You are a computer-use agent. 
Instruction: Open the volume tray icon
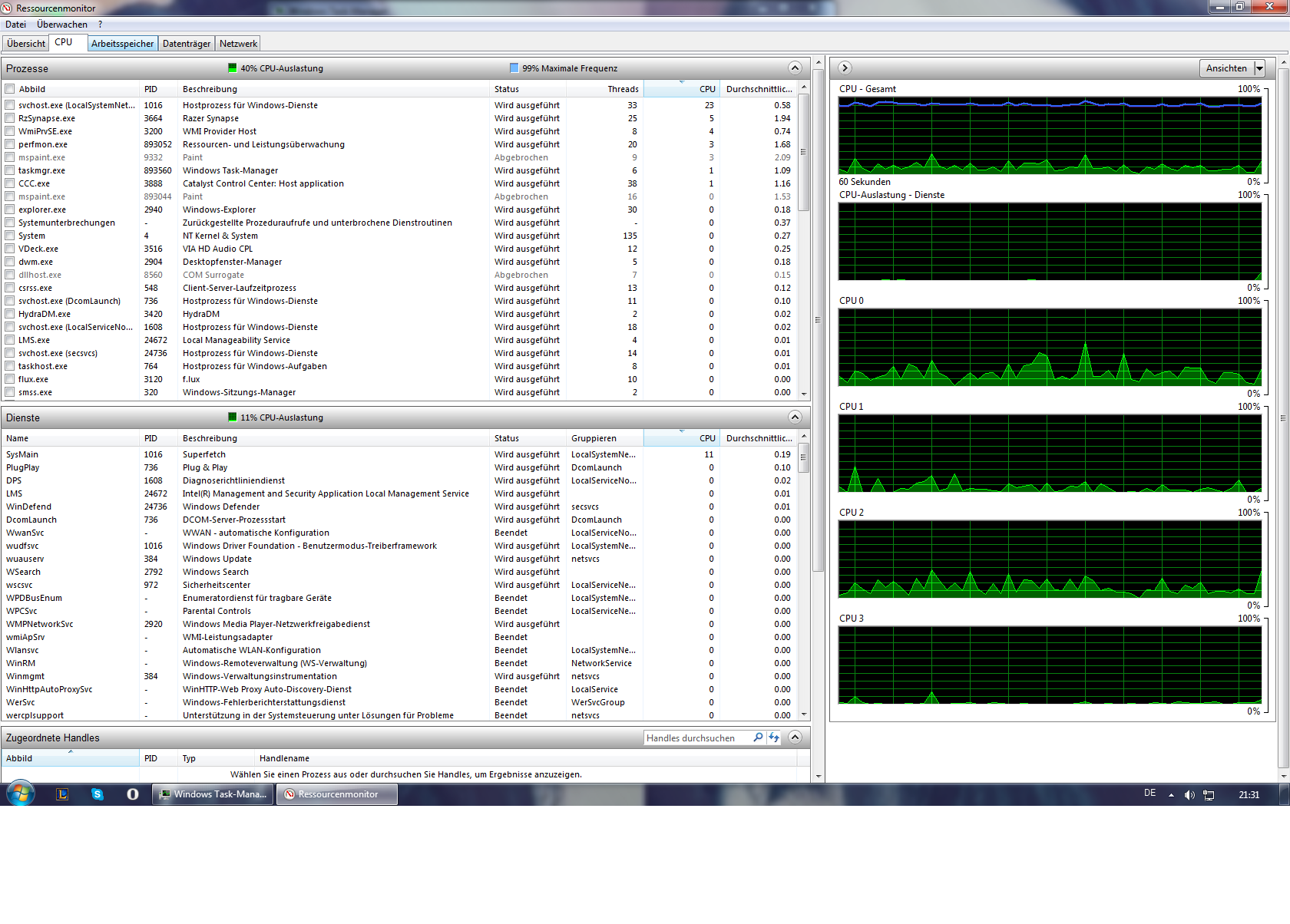click(x=1189, y=795)
